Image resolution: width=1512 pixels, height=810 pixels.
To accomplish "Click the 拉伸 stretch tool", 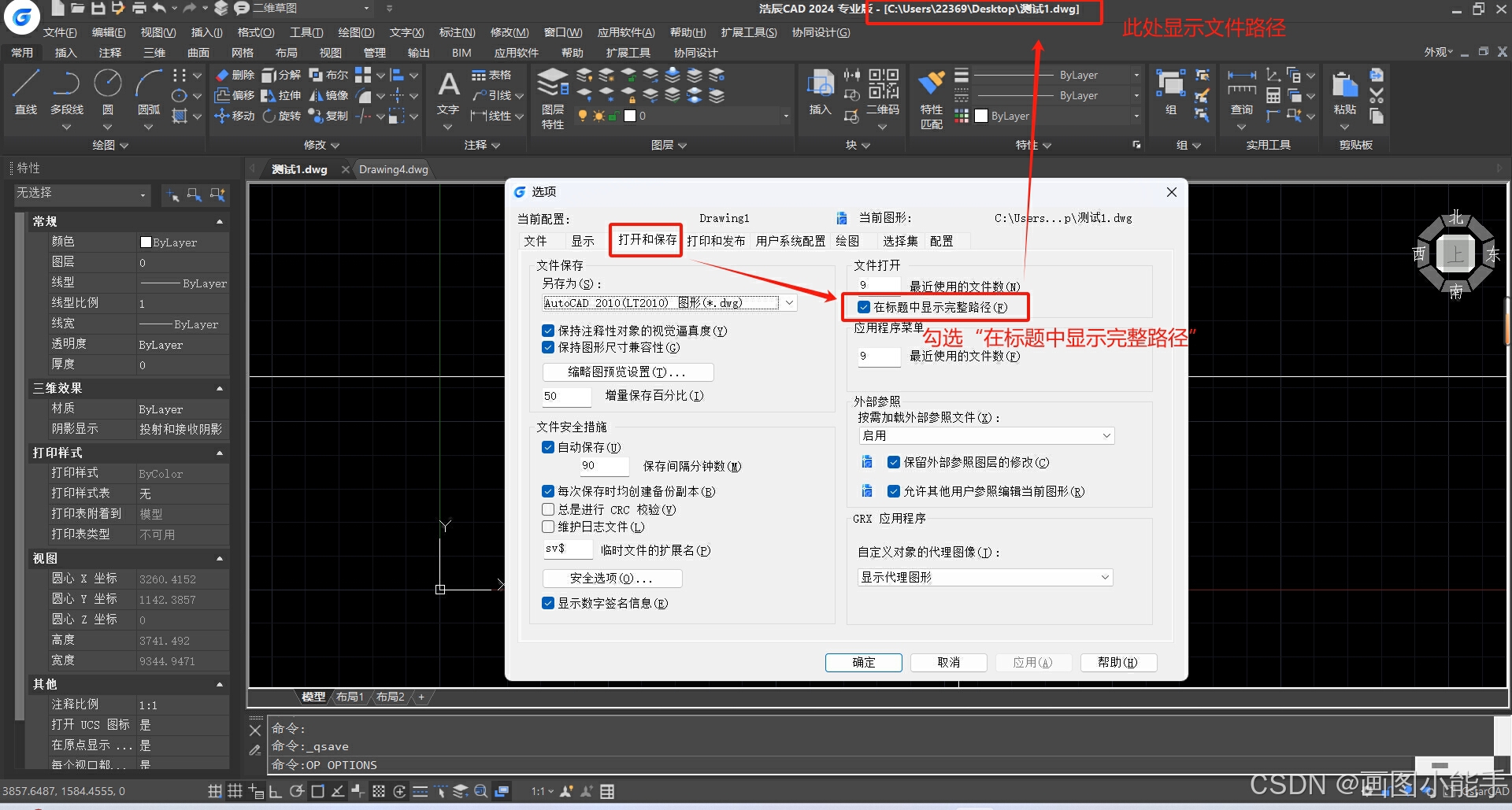I will click(281, 95).
